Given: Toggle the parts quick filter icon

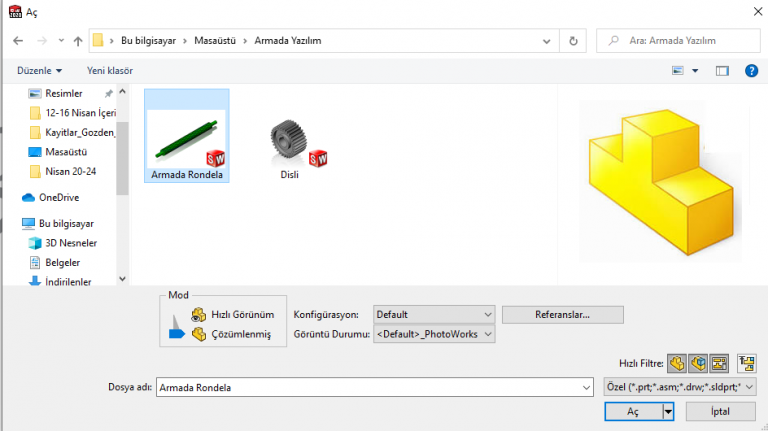Looking at the screenshot, I should 677,363.
